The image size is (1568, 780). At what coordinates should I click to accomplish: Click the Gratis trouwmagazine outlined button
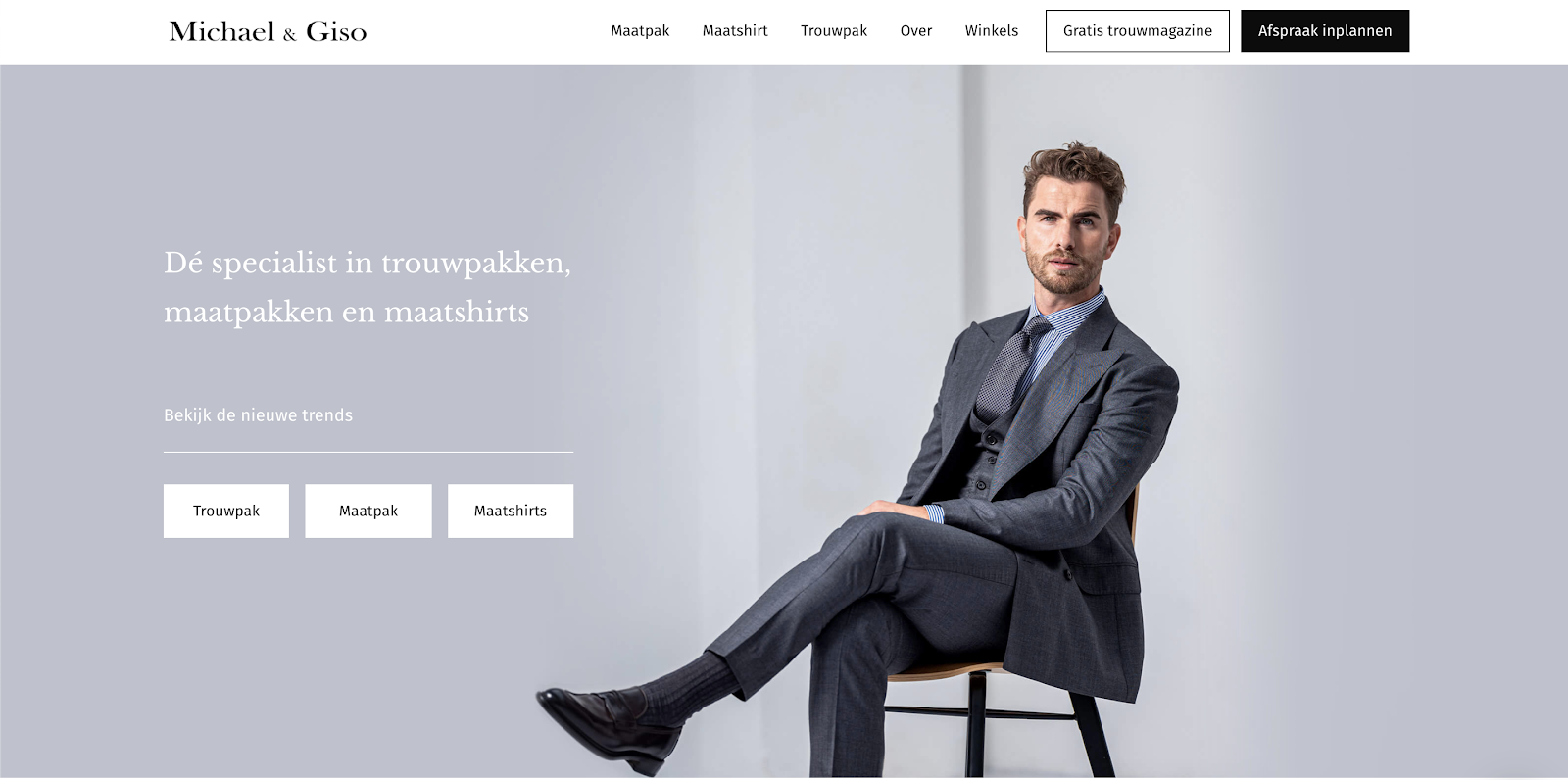point(1138,31)
